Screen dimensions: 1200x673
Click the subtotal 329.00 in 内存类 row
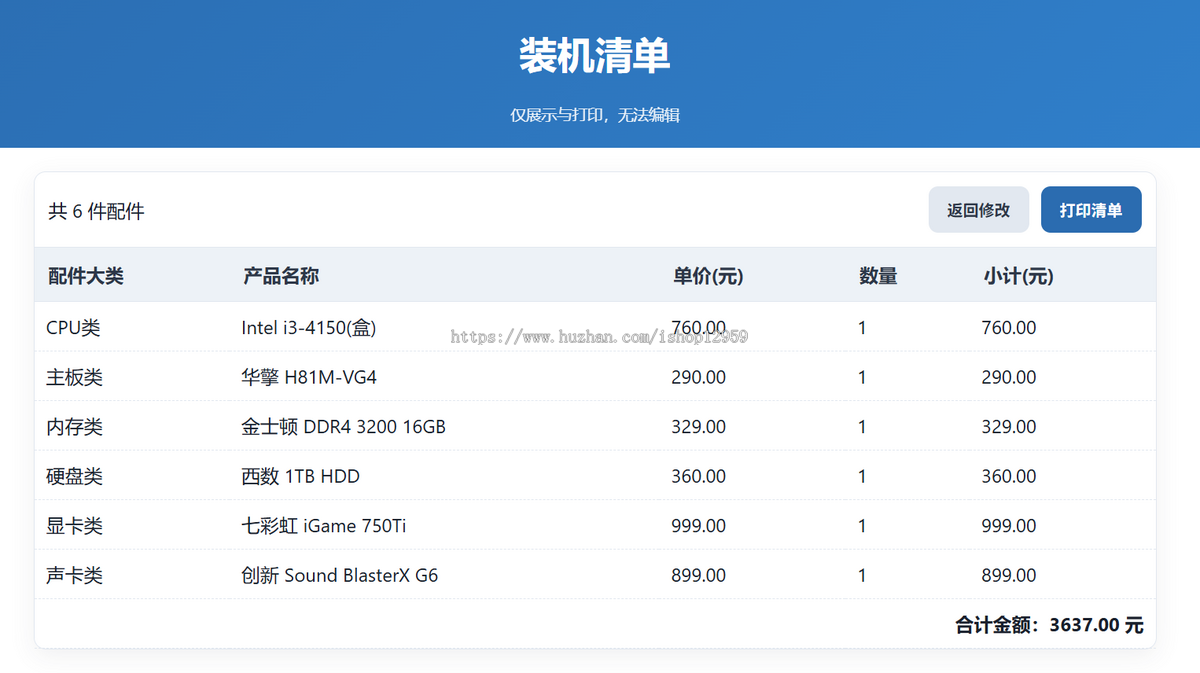tap(1009, 427)
